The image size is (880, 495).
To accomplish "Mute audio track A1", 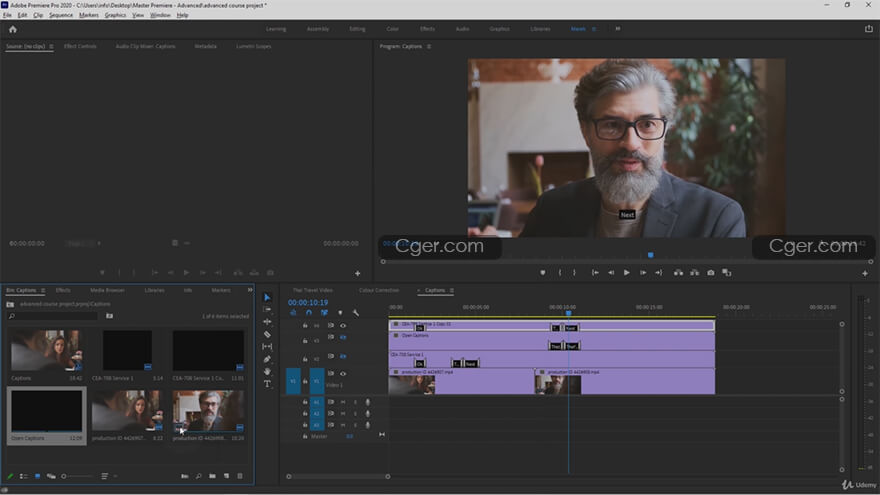I will tap(343, 402).
